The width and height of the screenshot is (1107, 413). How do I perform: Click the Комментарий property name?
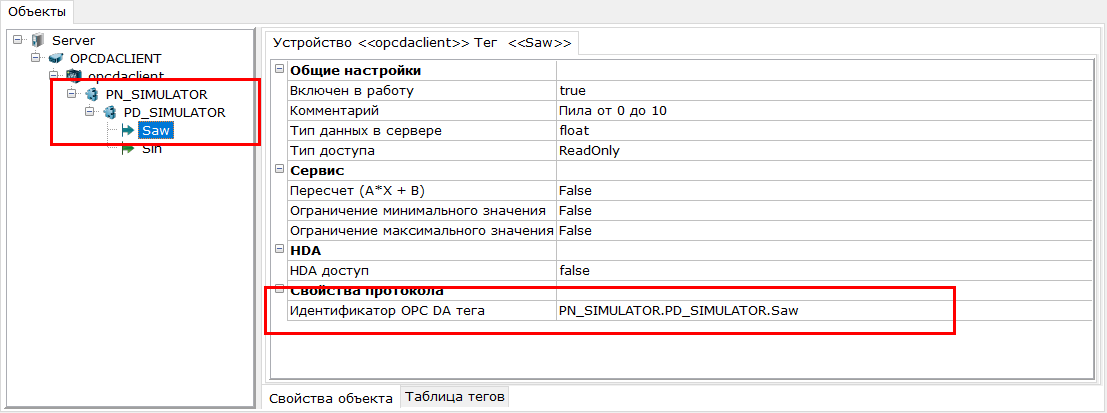click(x=335, y=111)
